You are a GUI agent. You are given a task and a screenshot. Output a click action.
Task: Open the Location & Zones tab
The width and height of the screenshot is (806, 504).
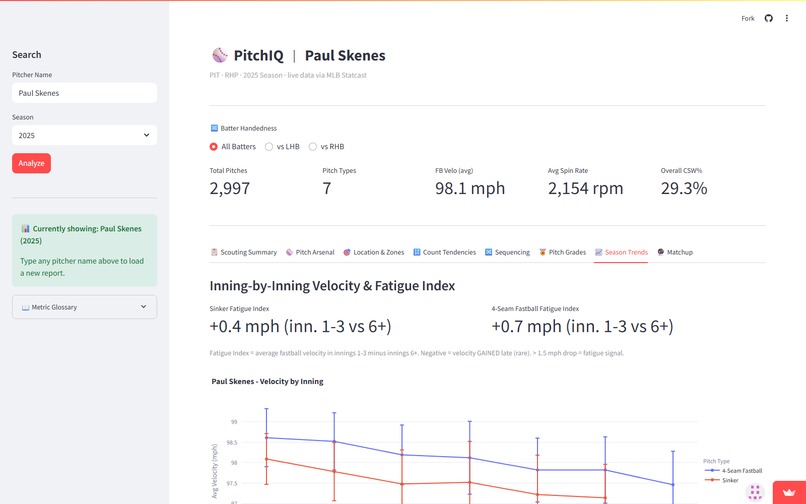374,252
